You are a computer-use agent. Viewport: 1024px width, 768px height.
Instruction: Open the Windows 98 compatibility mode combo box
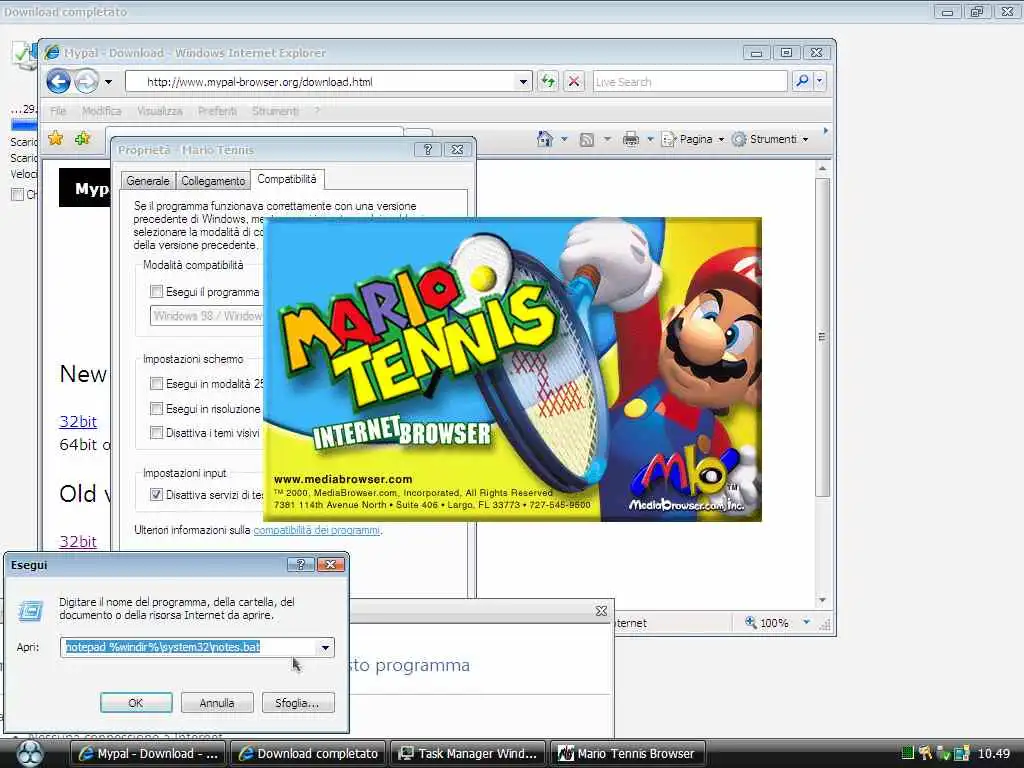pyautogui.click(x=206, y=315)
